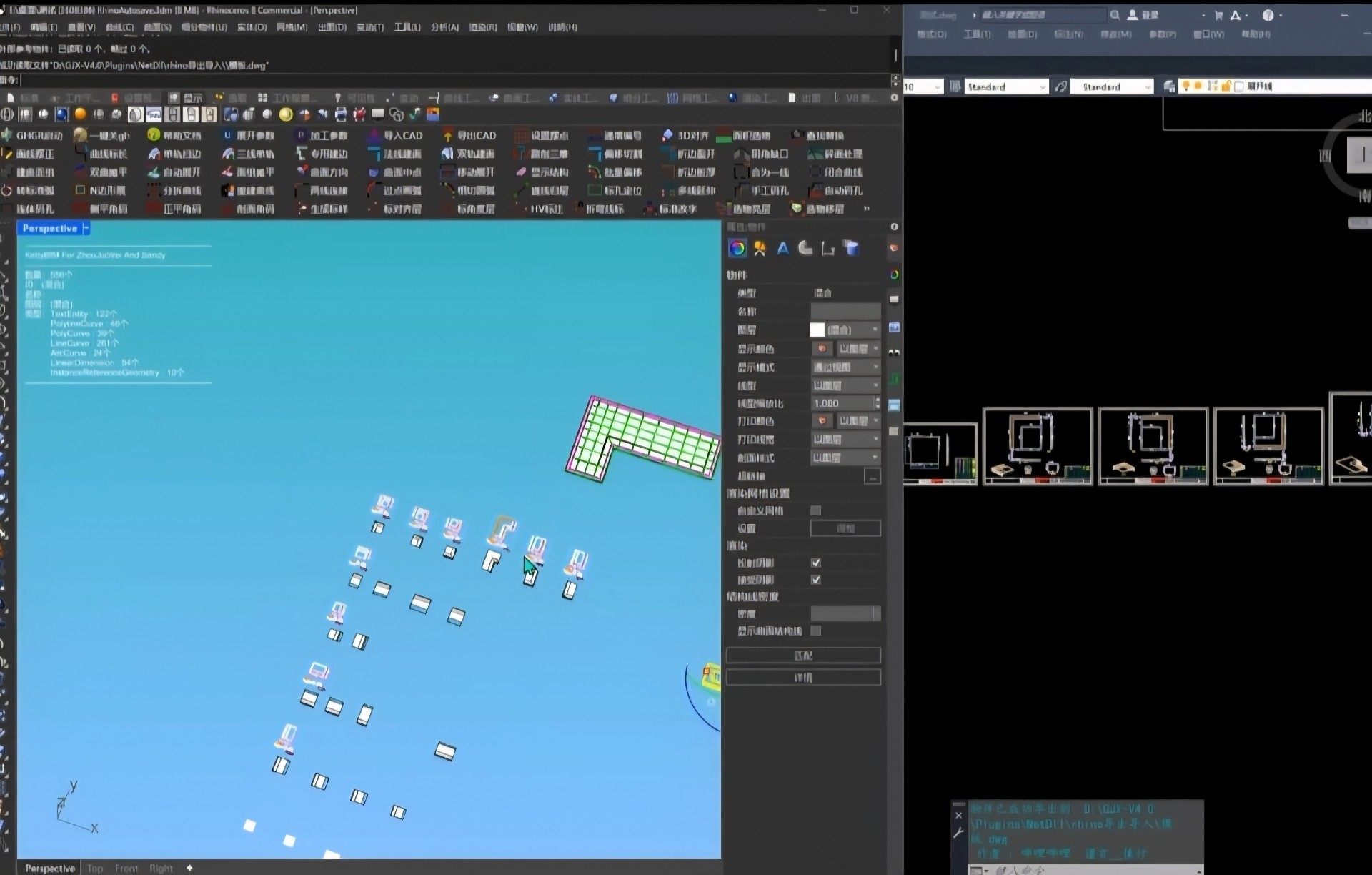Enable the 自定义网格 custom mesh checkbox
This screenshot has height=875, width=1372.
(x=816, y=510)
